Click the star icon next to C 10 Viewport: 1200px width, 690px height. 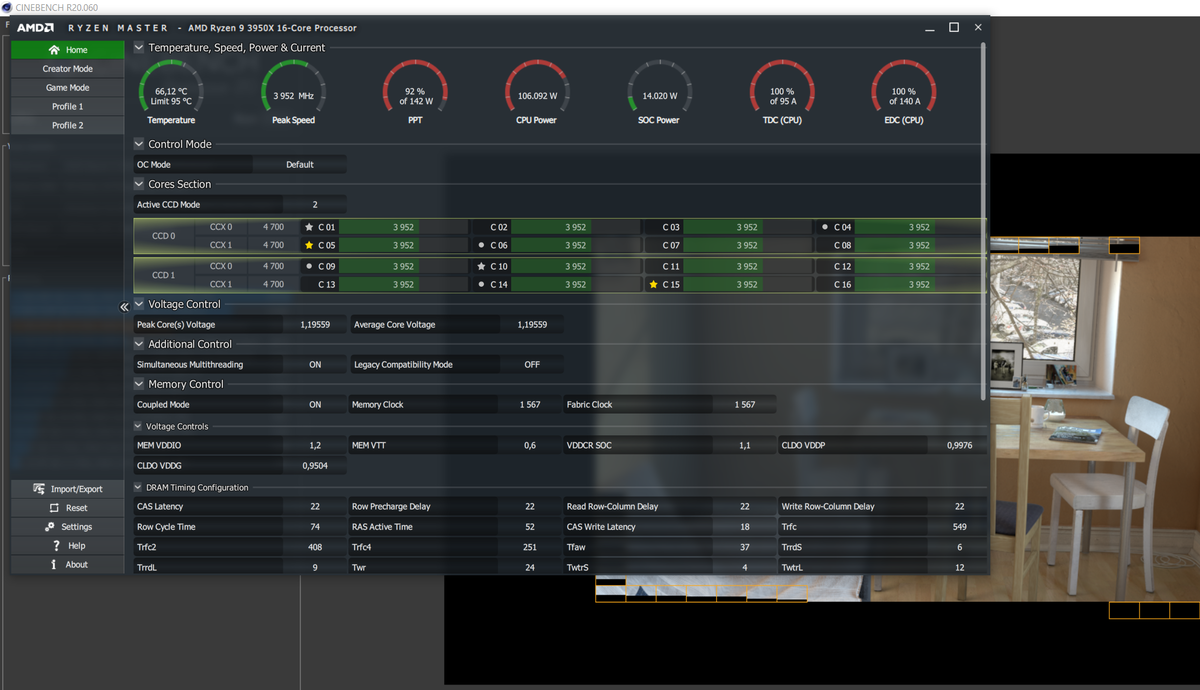(481, 267)
